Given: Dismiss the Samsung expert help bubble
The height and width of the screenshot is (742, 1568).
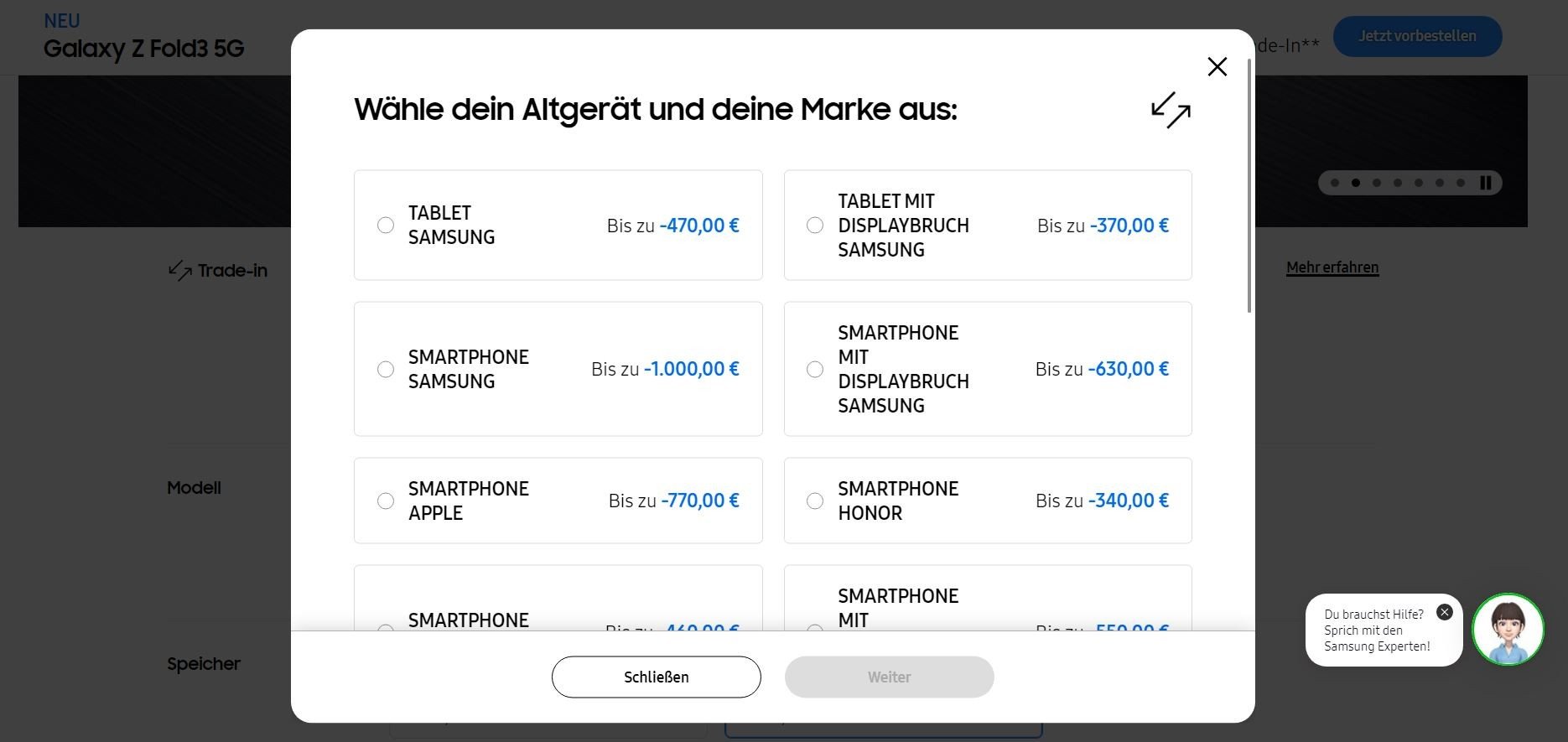Looking at the screenshot, I should tap(1444, 612).
